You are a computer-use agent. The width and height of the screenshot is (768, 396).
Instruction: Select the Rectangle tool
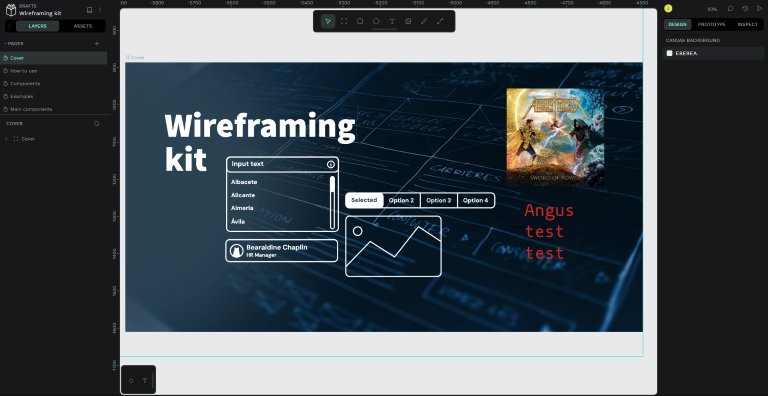click(x=360, y=21)
